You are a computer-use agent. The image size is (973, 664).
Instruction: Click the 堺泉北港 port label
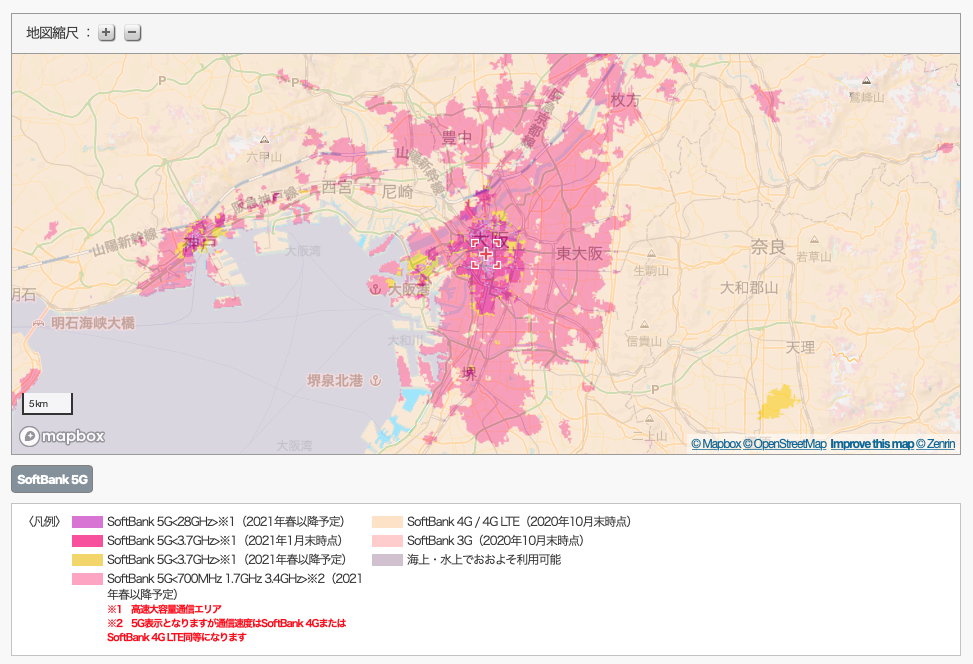coord(335,380)
